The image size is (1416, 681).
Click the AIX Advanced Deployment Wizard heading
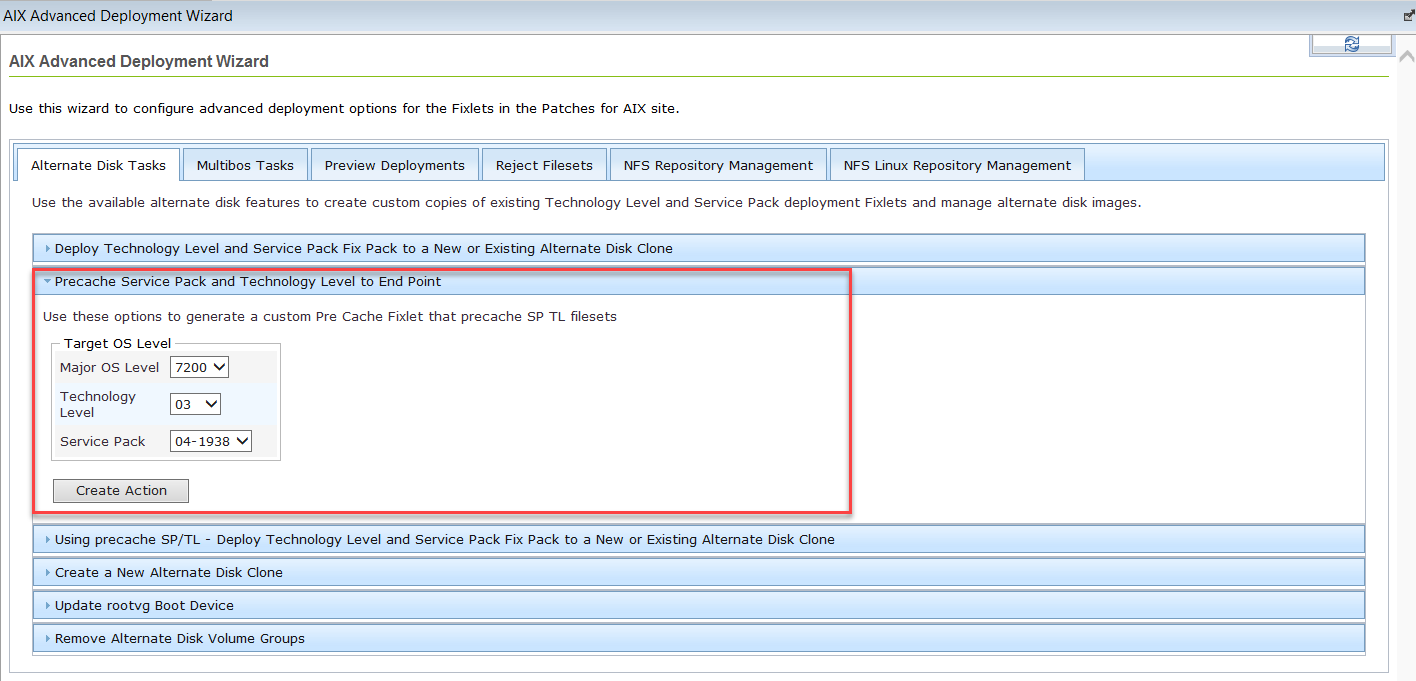click(x=139, y=61)
